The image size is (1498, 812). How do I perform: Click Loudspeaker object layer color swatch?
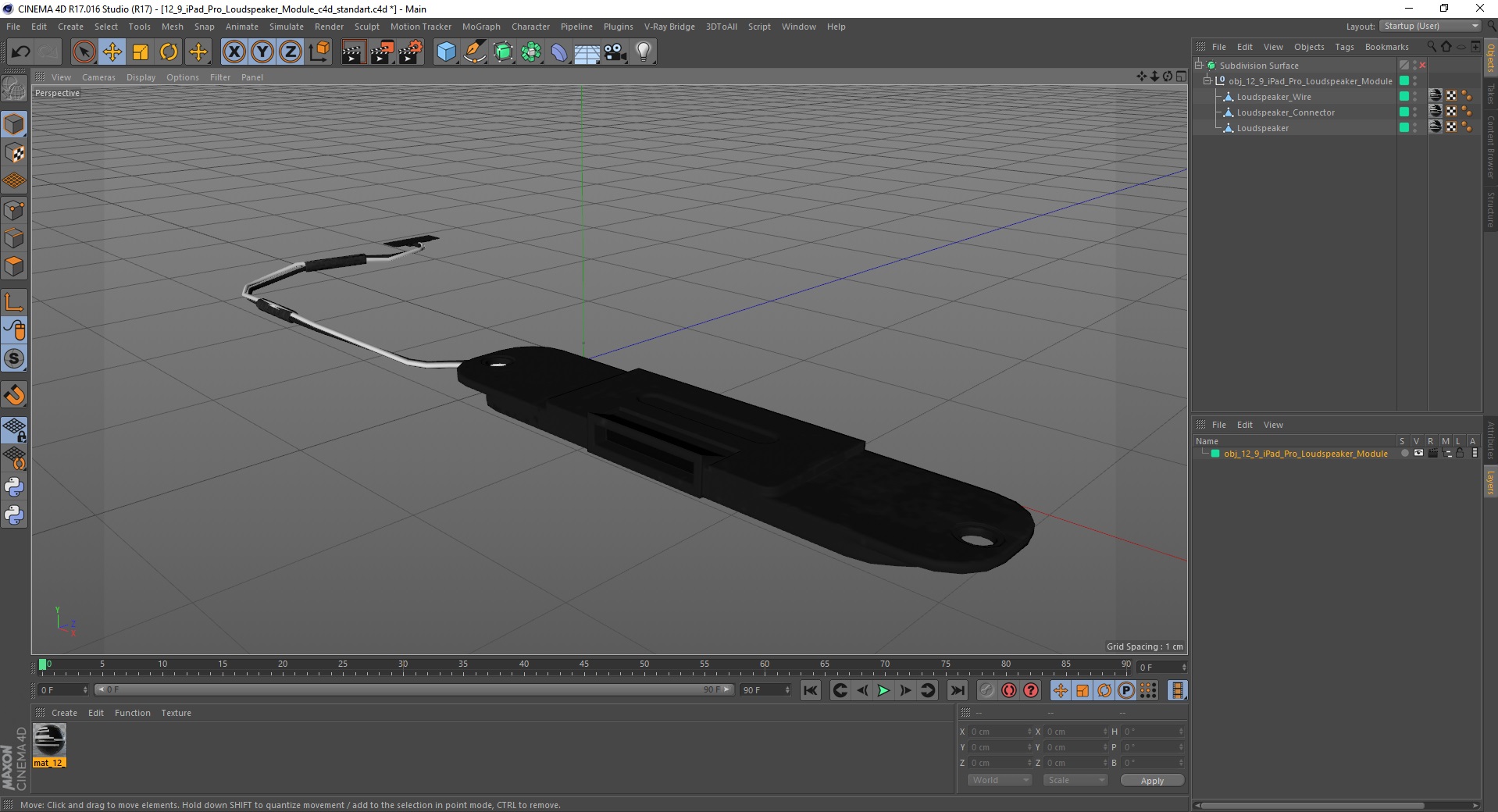click(x=1403, y=127)
